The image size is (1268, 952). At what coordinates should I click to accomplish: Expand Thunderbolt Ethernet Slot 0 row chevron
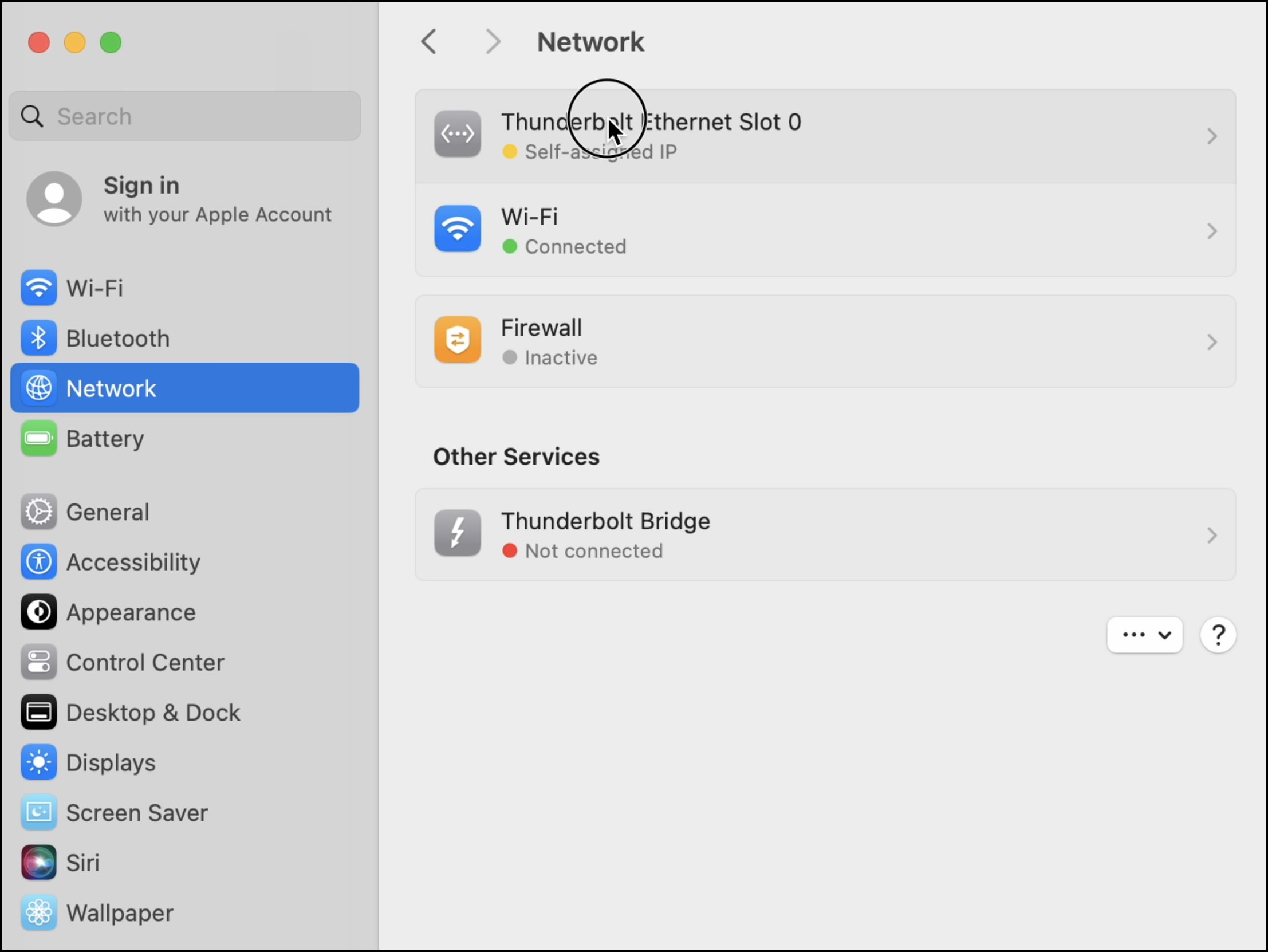(1211, 136)
